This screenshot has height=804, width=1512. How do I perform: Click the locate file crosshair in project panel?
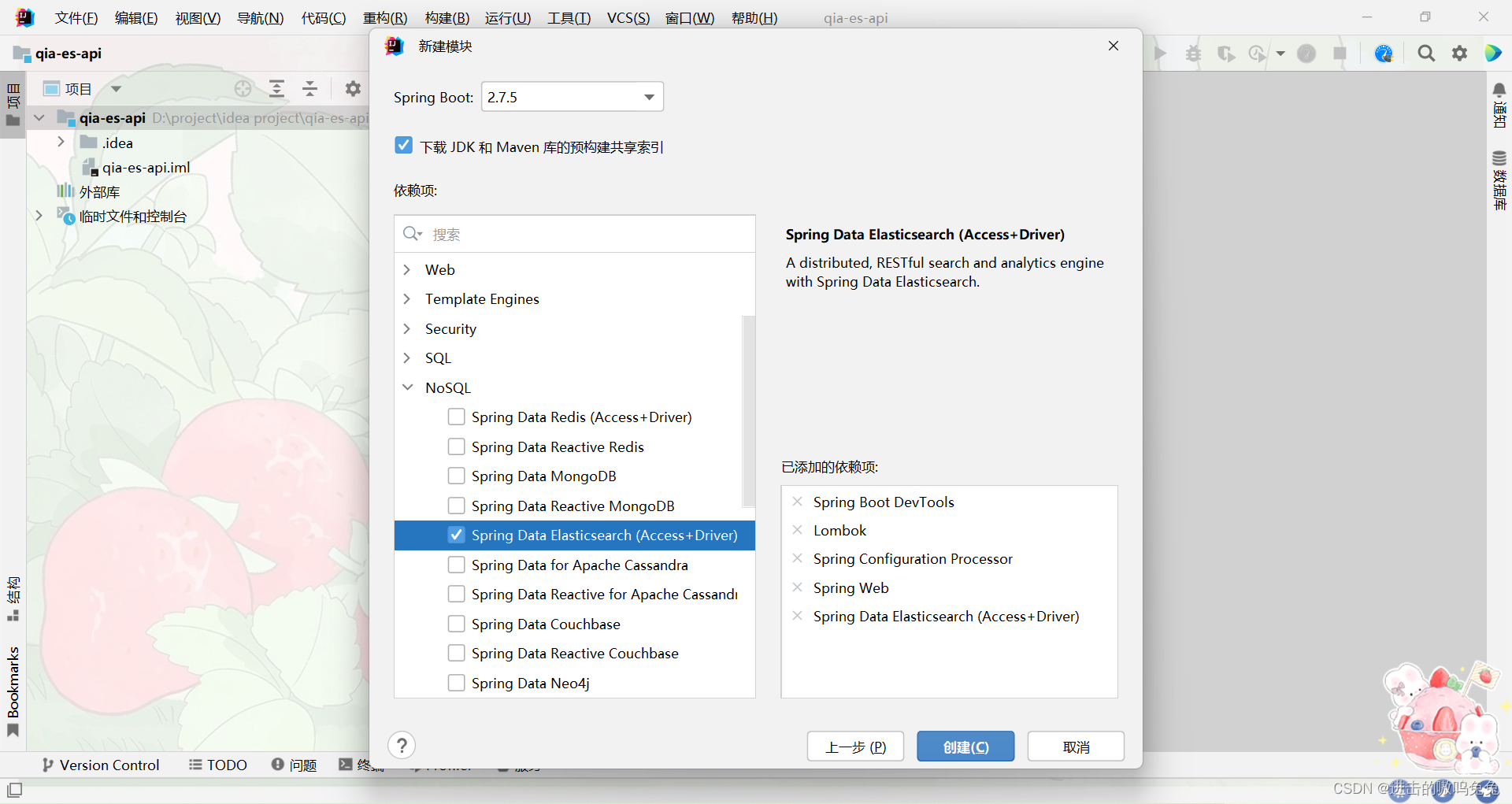coord(243,89)
